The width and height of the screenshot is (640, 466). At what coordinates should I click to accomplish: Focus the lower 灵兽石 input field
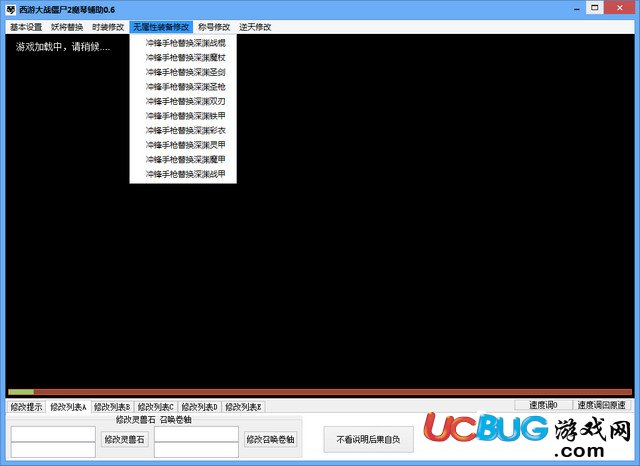(53, 450)
